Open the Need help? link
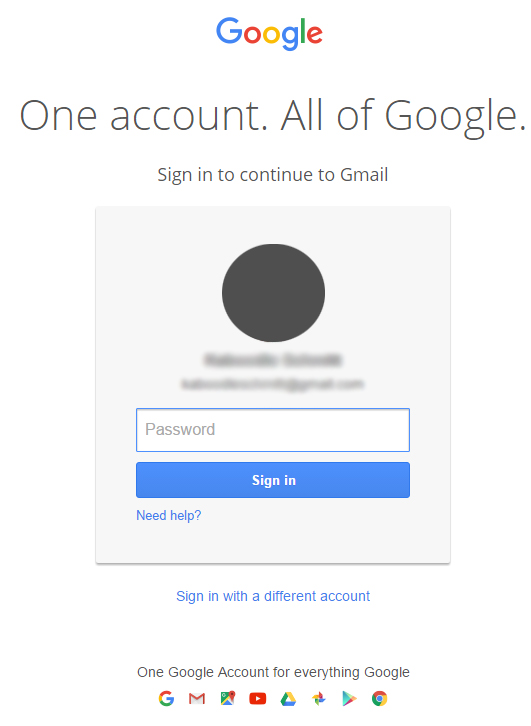Viewport: 531px width, 726px height. pos(169,515)
